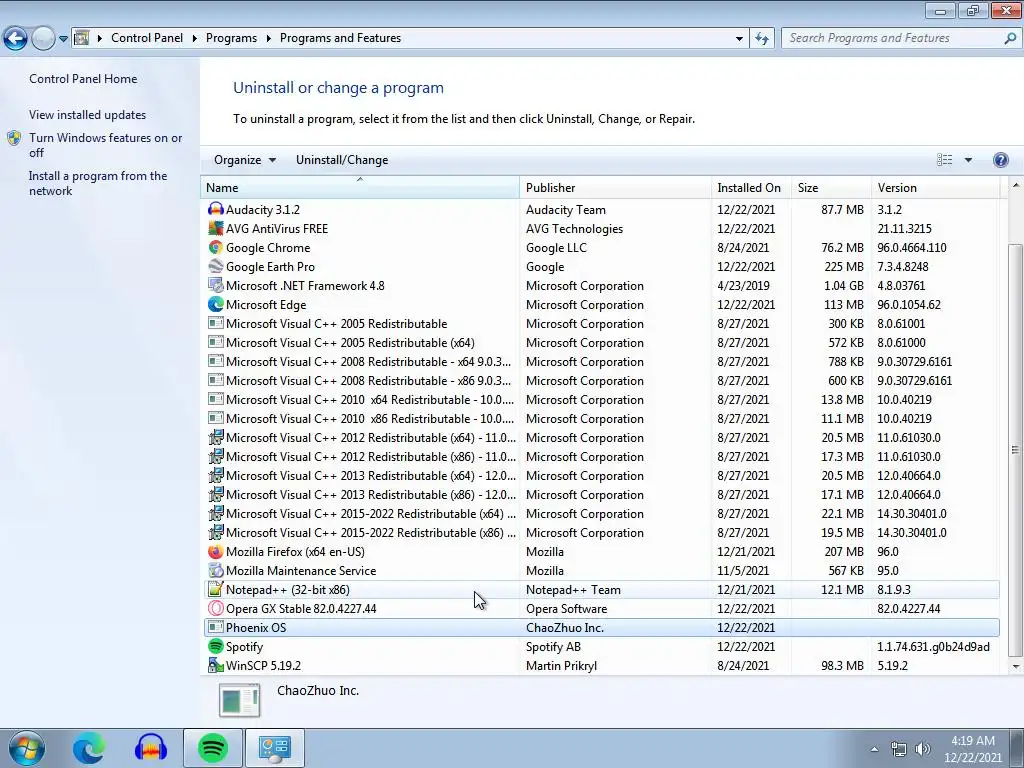Image resolution: width=1024 pixels, height=768 pixels.
Task: Sort by the Publisher column header
Action: 616,187
